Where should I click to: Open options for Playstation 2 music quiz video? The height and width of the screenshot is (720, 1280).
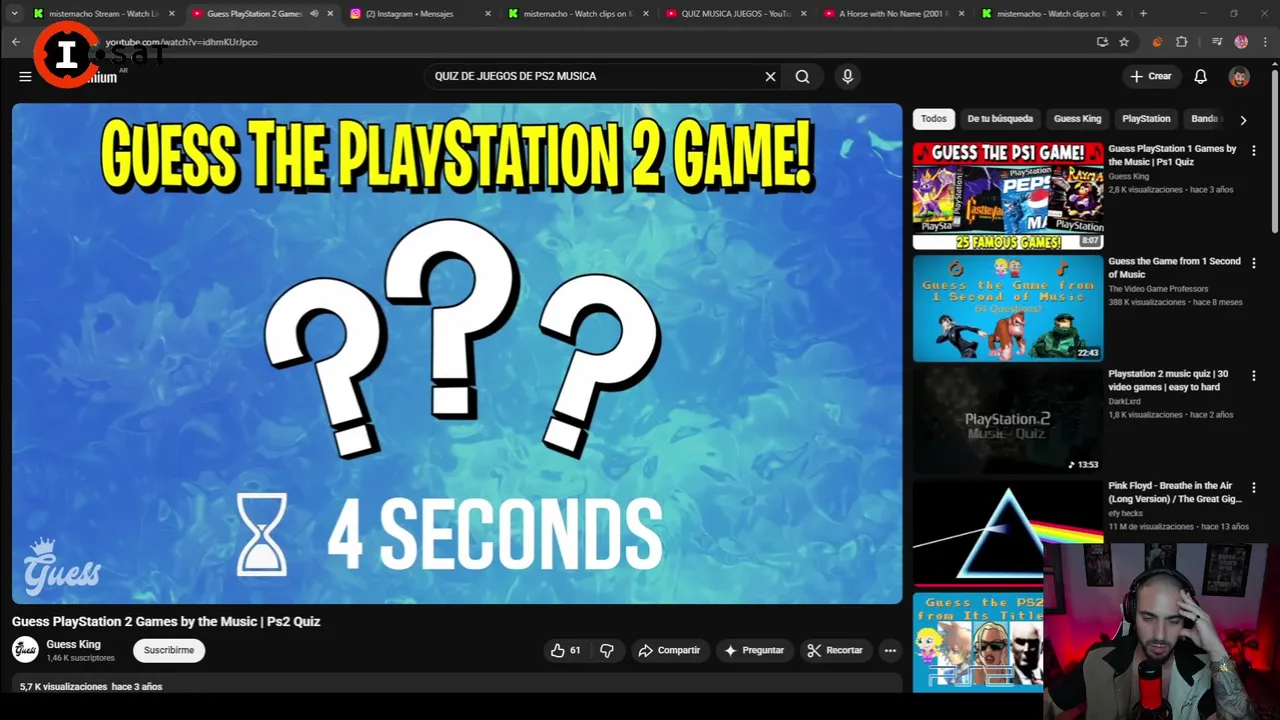click(x=1254, y=376)
